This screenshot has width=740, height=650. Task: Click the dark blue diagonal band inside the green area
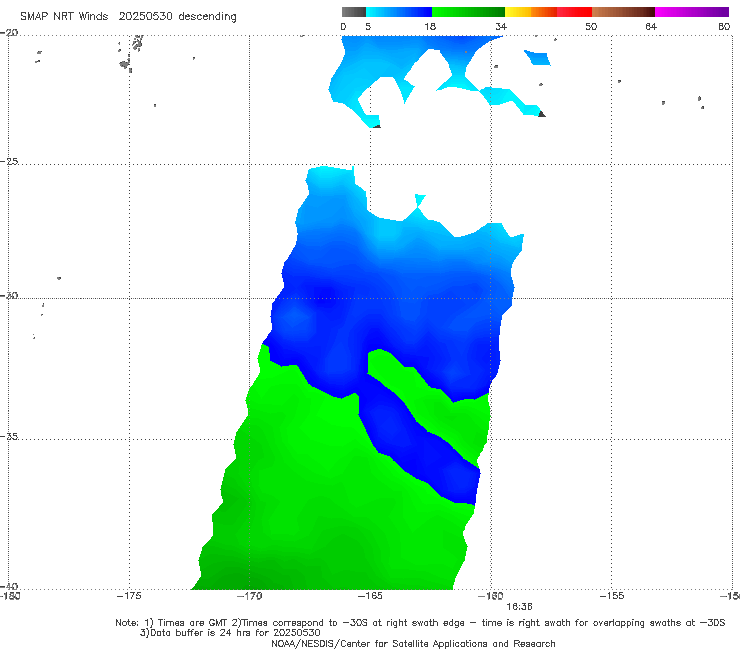(x=420, y=448)
